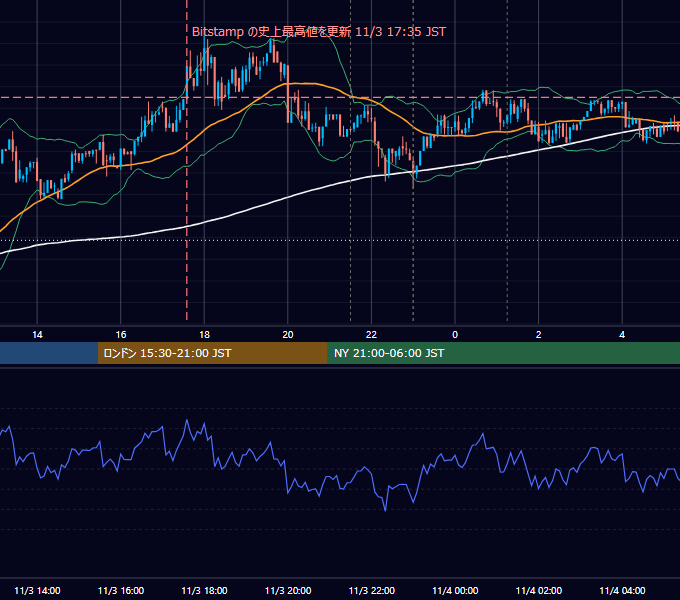The width and height of the screenshot is (680, 600).
Task: Click the 11/3 20:00 date label
Action: pyautogui.click(x=288, y=590)
